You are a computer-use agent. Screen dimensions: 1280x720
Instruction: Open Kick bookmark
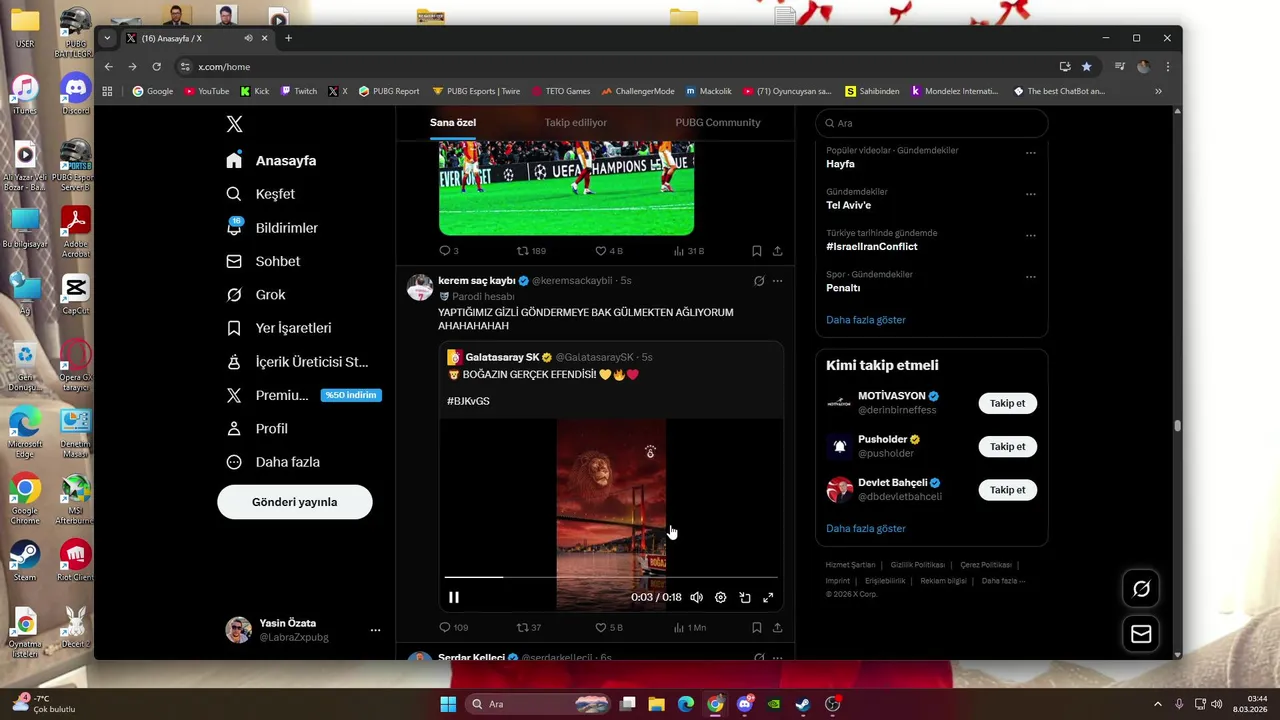[x=254, y=91]
